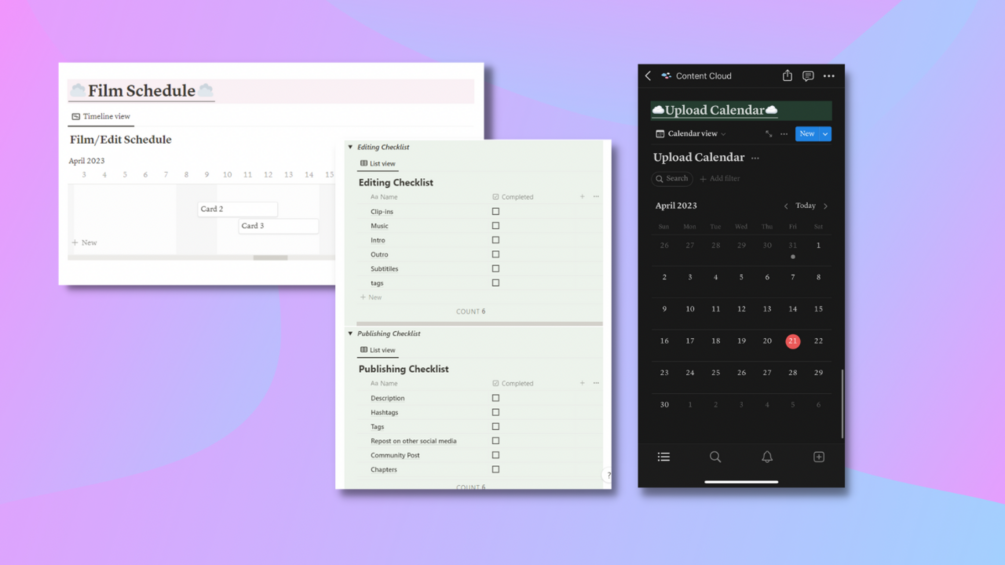Check the Intro checkbox
Viewport: 1005px width, 565px height.
coord(495,240)
